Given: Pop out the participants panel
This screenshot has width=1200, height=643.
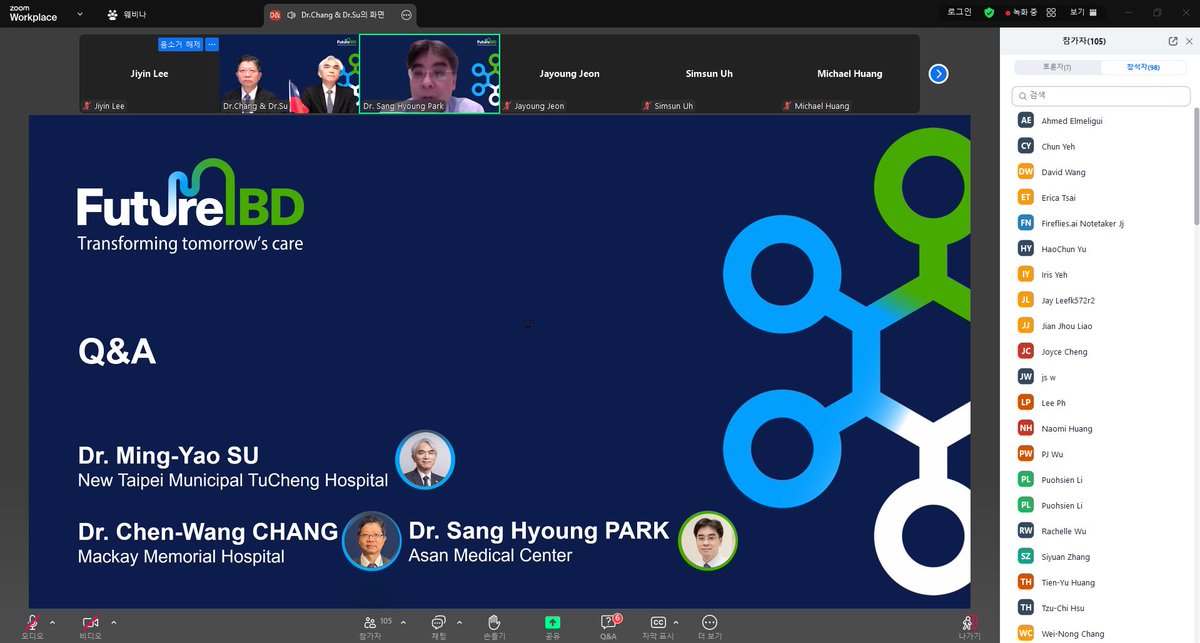Looking at the screenshot, I should [x=1173, y=41].
